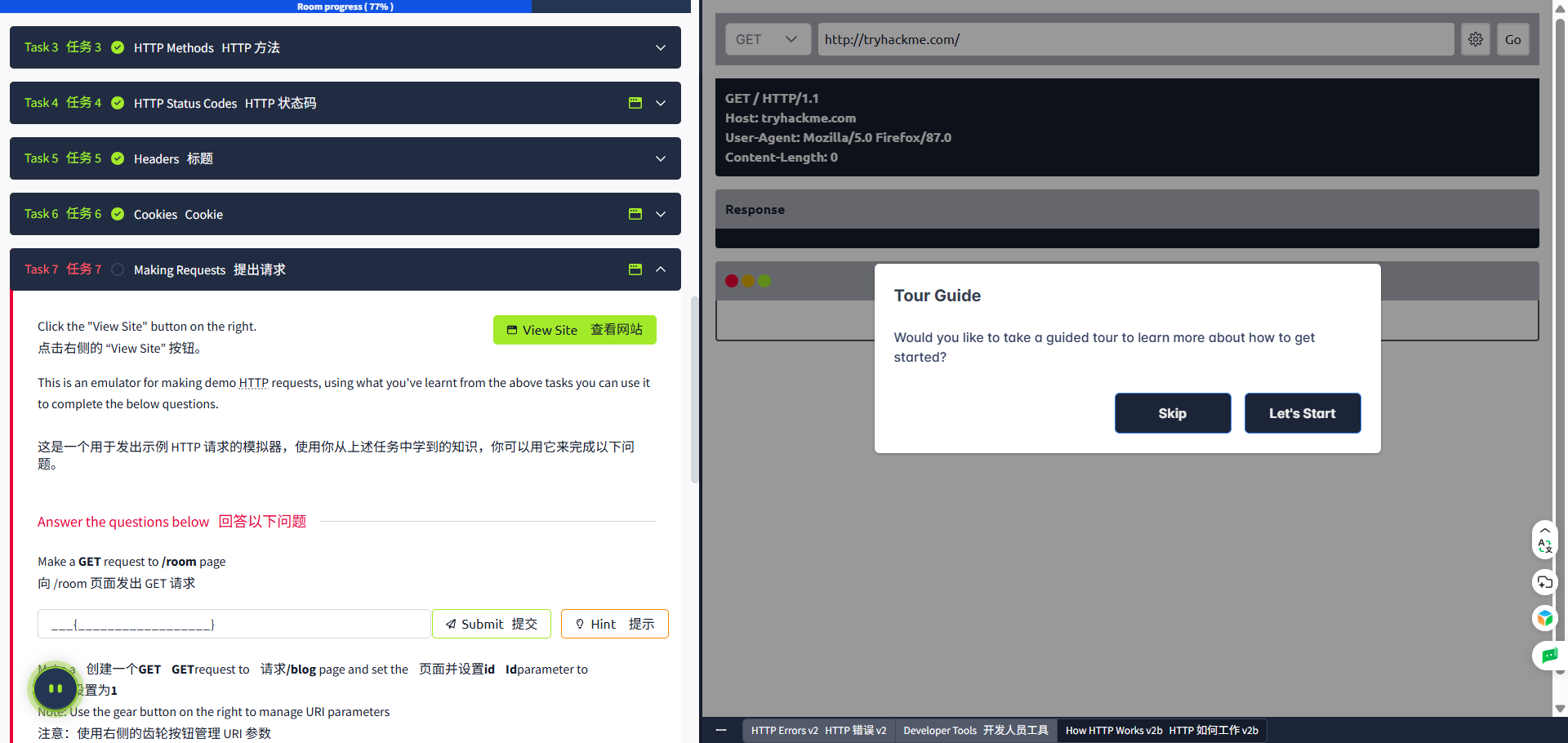Click the yellow dot in emulator browser
This screenshot has height=743, width=1568.
pyautogui.click(x=748, y=281)
